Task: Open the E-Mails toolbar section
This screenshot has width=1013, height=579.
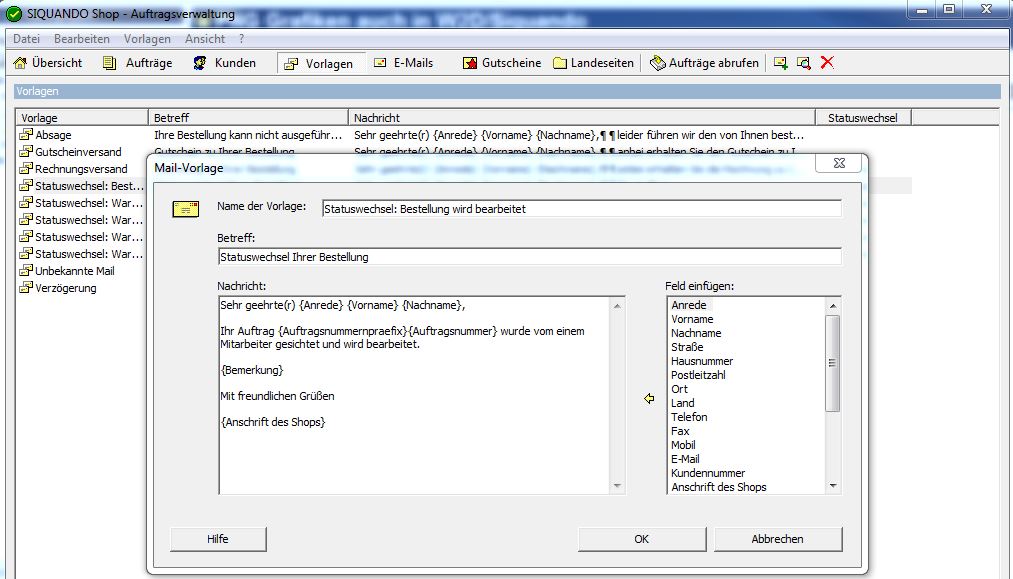Action: [404, 63]
